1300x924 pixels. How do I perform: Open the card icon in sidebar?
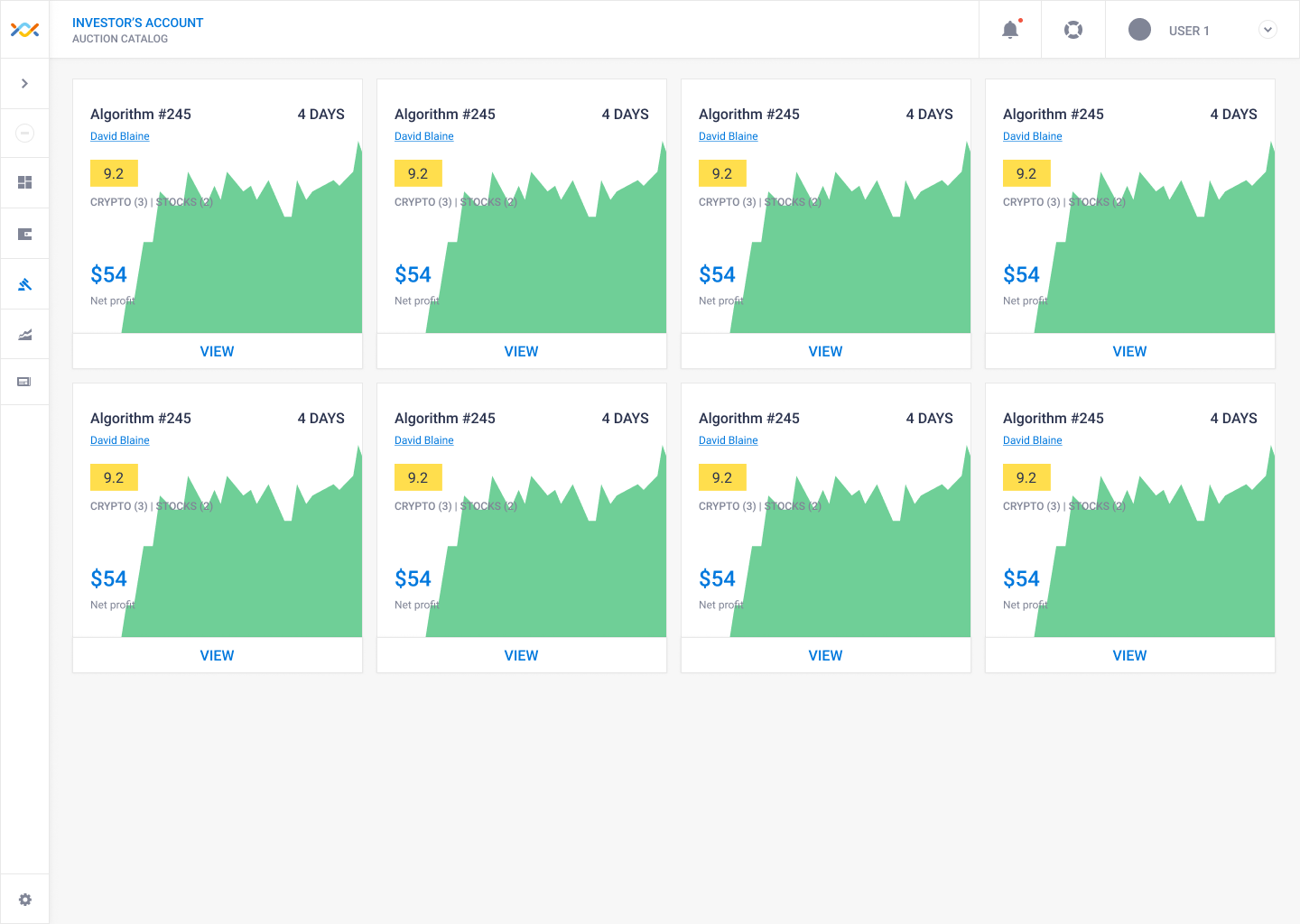[x=24, y=382]
